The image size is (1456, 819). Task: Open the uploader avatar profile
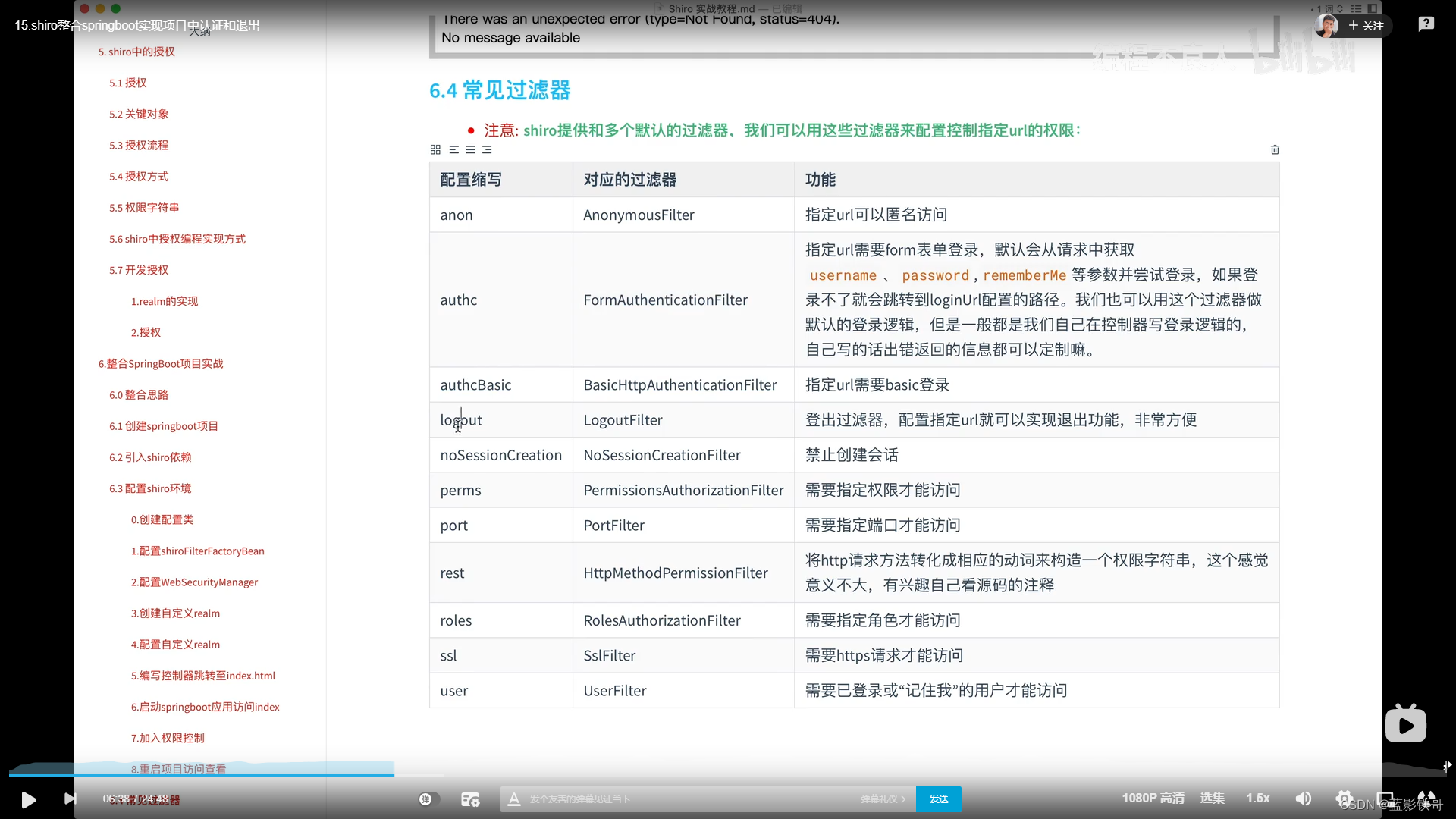(x=1326, y=25)
